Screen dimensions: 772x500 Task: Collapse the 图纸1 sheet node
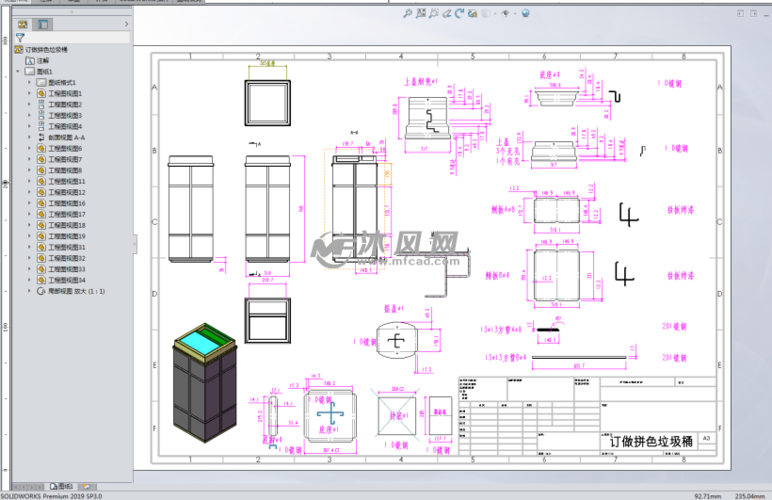18,71
